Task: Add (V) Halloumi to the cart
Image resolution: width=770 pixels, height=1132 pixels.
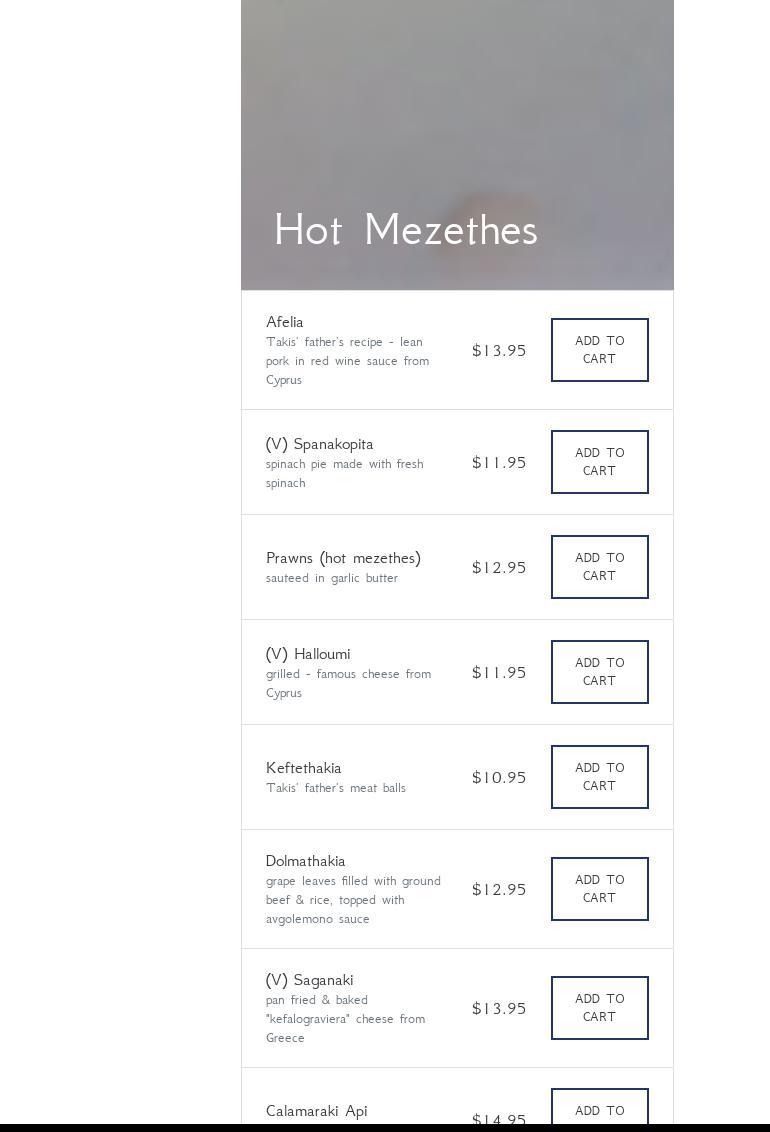Action: point(599,672)
